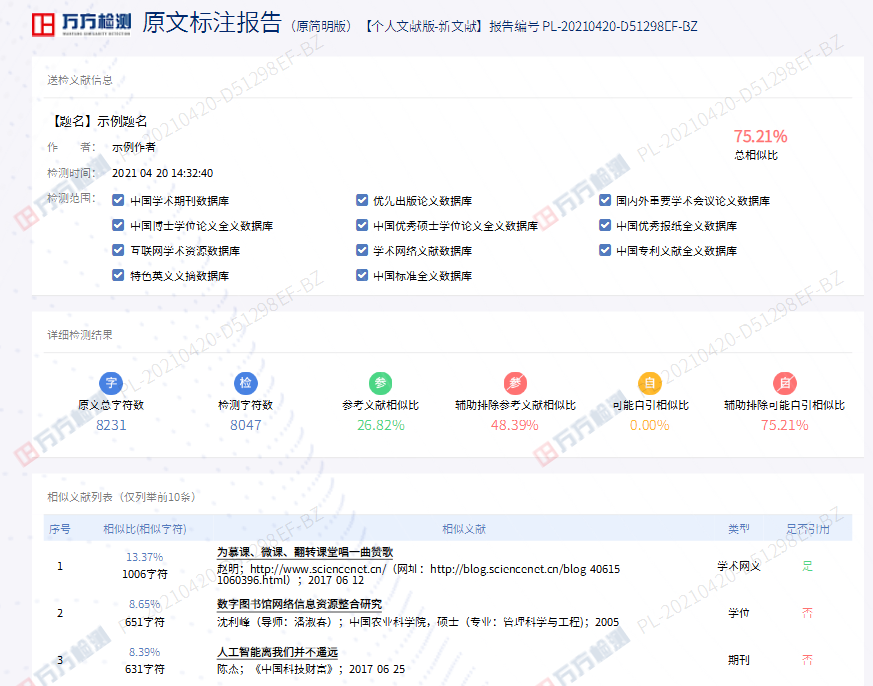Click the 8.65% similarity value

(x=145, y=605)
